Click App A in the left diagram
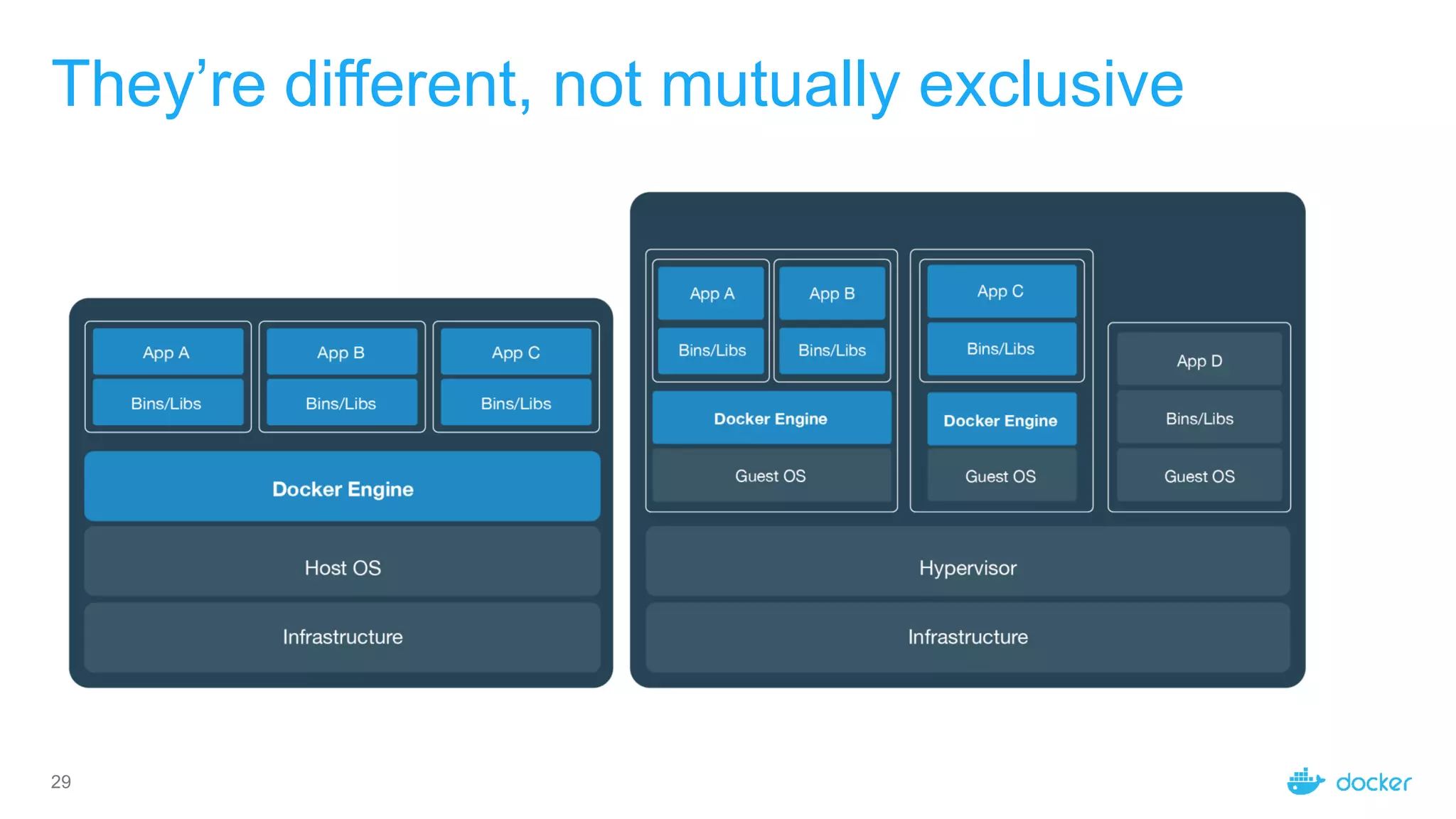Viewport: 1456px width, 819px height. tap(166, 352)
